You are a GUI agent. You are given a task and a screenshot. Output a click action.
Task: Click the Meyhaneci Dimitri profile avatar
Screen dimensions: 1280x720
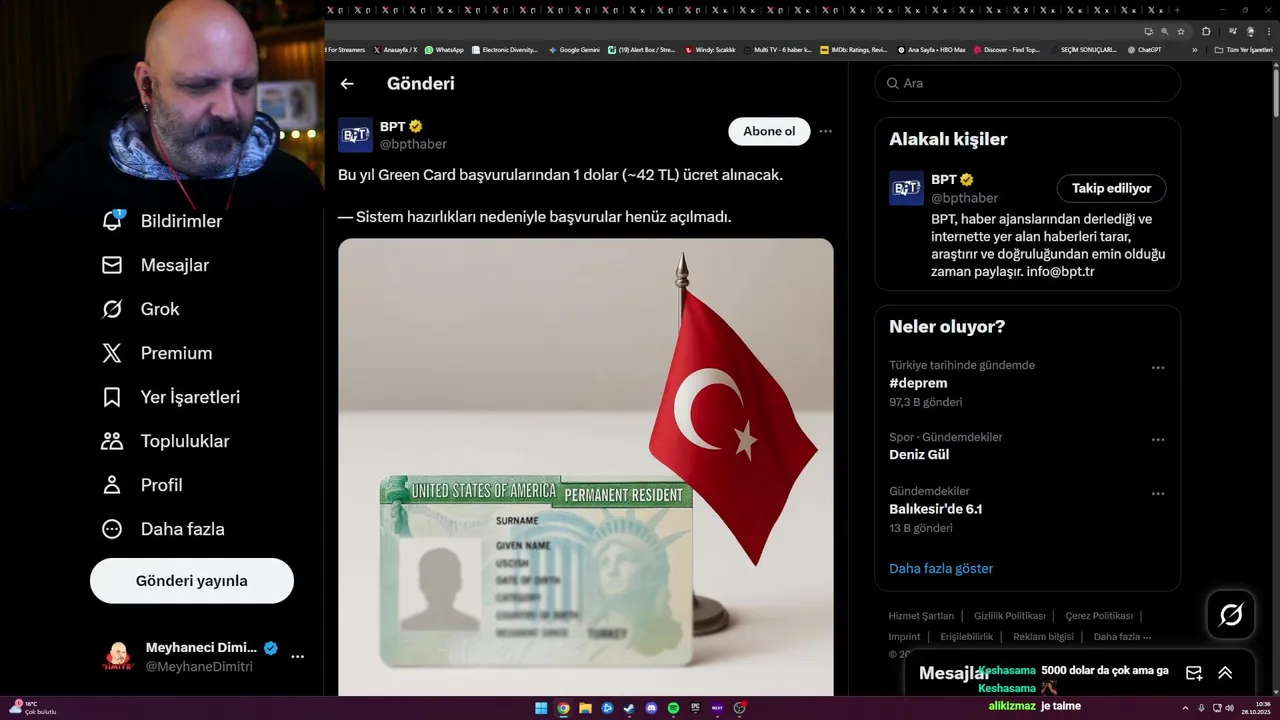118,657
